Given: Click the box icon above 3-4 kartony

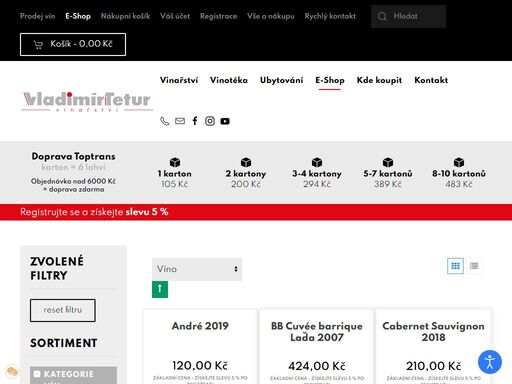Looking at the screenshot, I should click(x=317, y=162).
